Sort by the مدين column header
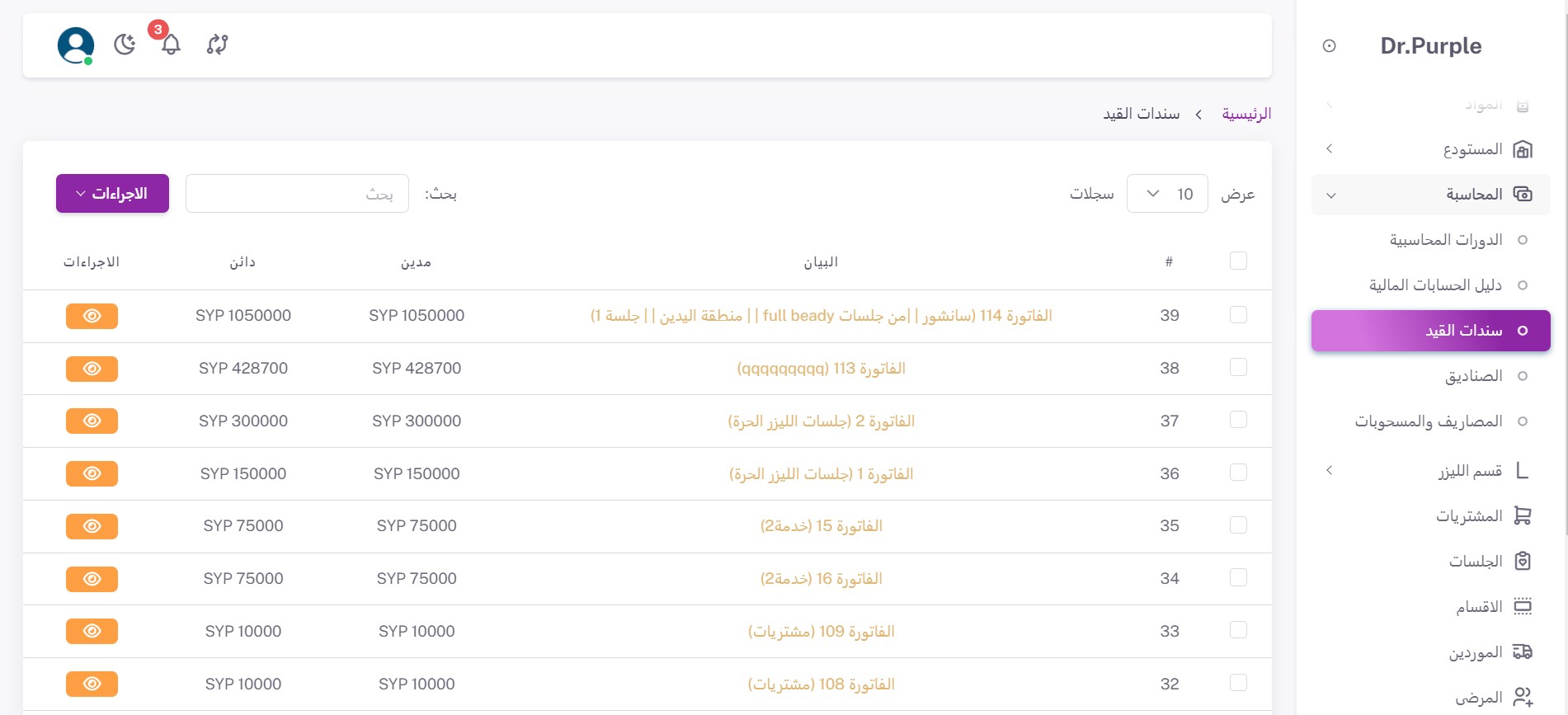Viewport: 1568px width, 715px height. (416, 262)
